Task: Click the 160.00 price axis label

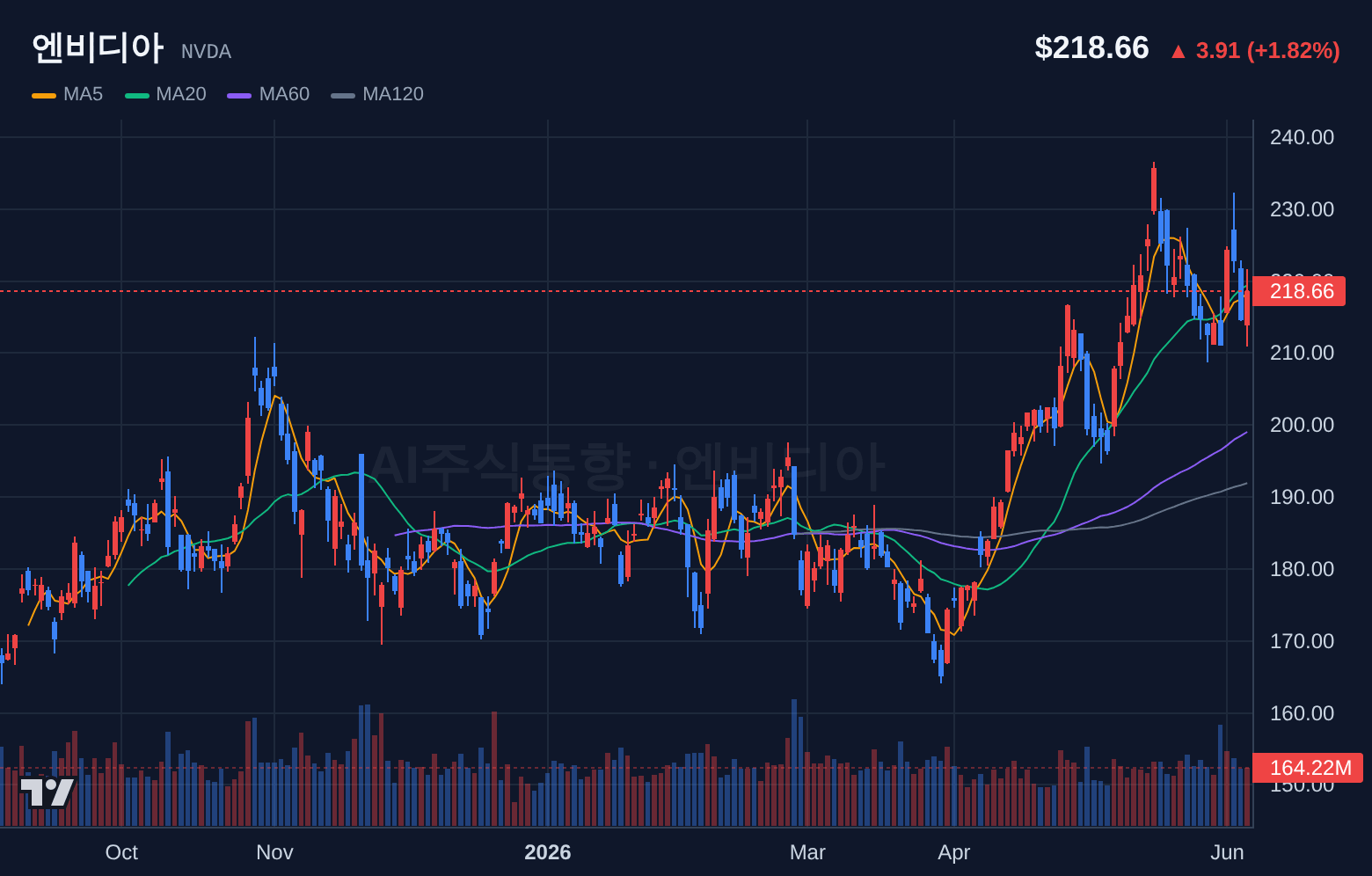Action: coord(1302,713)
